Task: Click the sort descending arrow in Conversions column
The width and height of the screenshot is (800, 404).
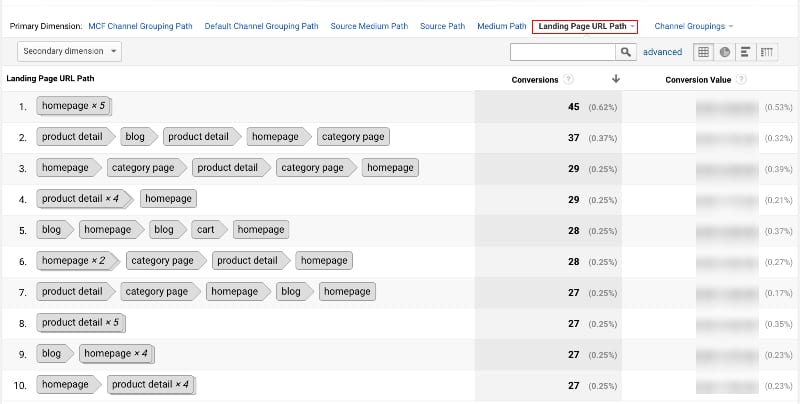Action: click(615, 79)
